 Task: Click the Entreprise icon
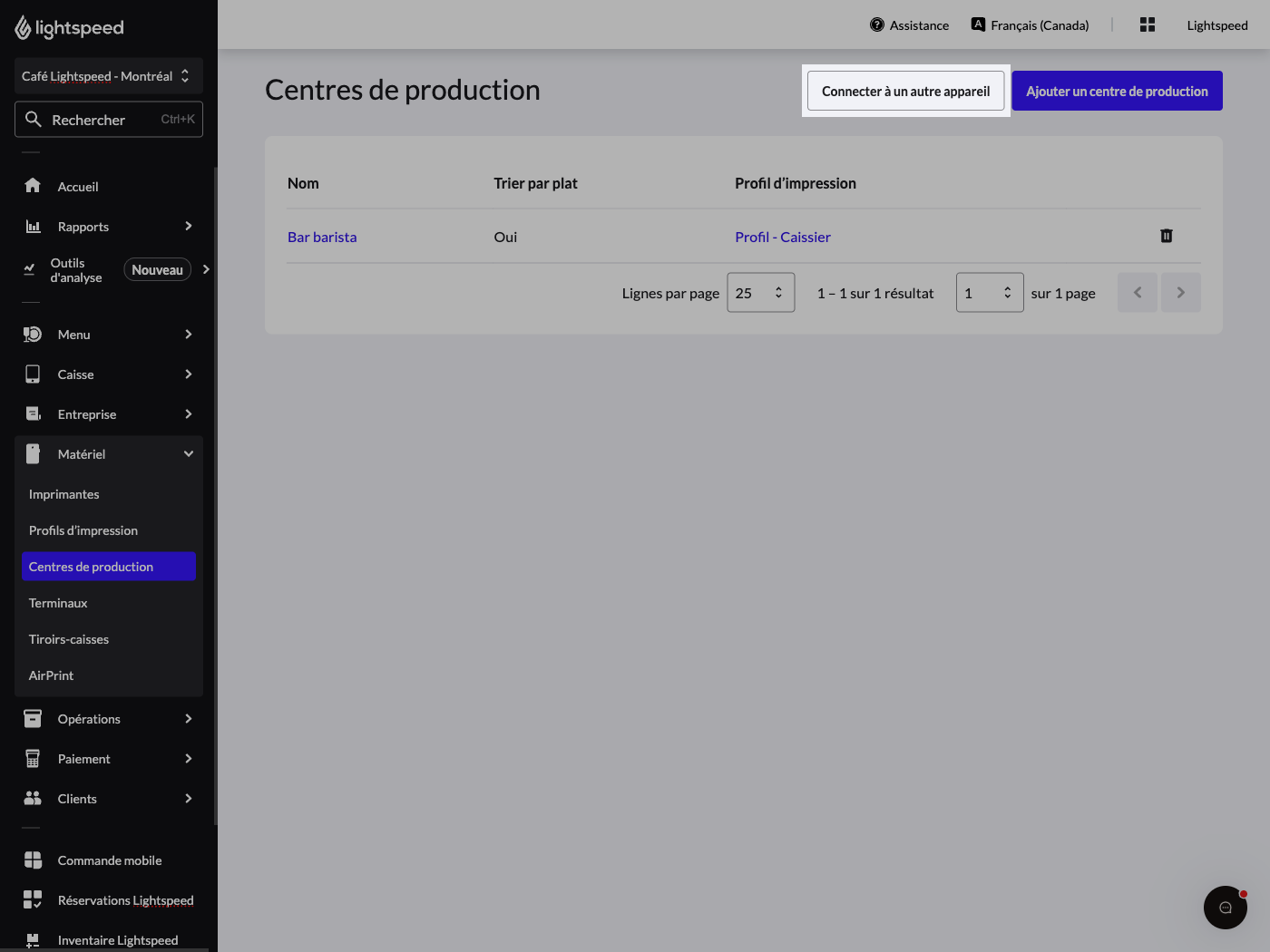pyautogui.click(x=33, y=414)
